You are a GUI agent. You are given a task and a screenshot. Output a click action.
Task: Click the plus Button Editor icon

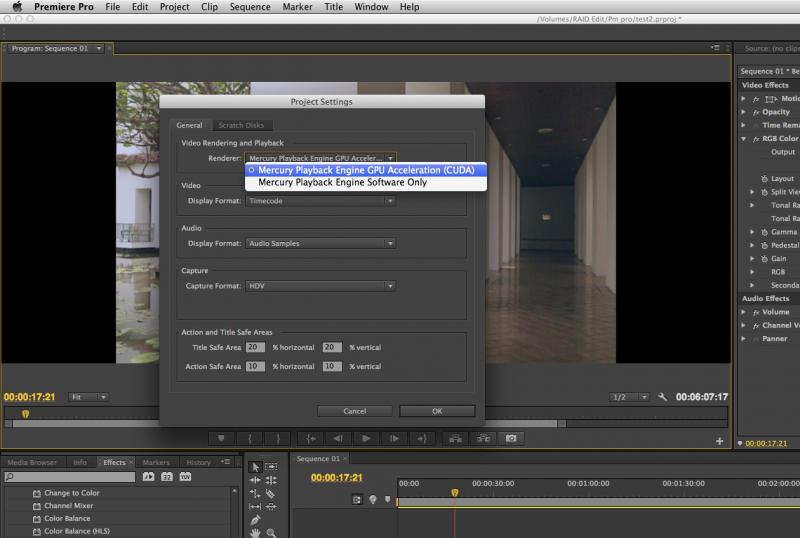pos(719,441)
